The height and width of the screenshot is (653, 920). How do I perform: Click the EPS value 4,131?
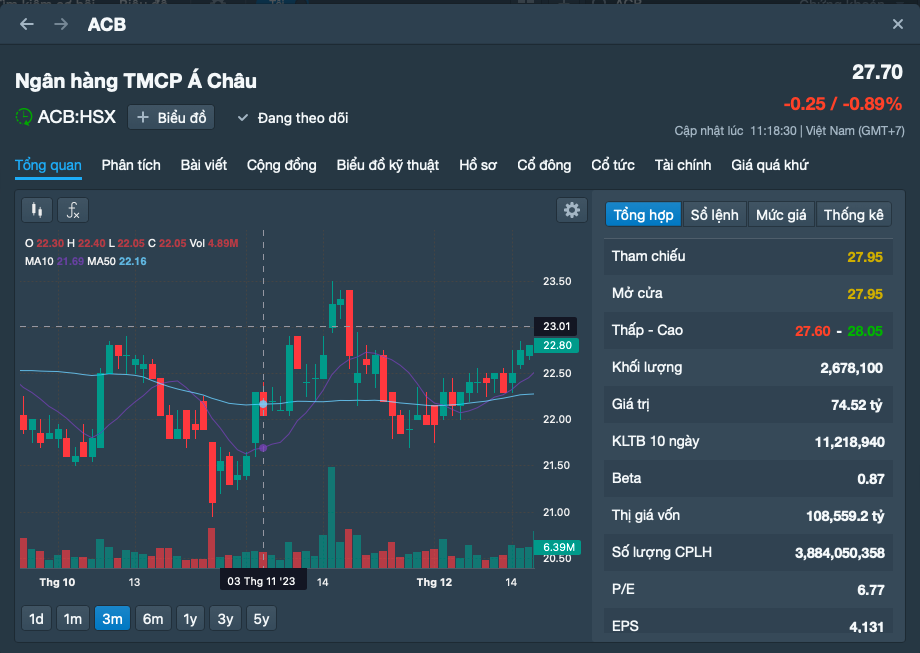tap(867, 627)
